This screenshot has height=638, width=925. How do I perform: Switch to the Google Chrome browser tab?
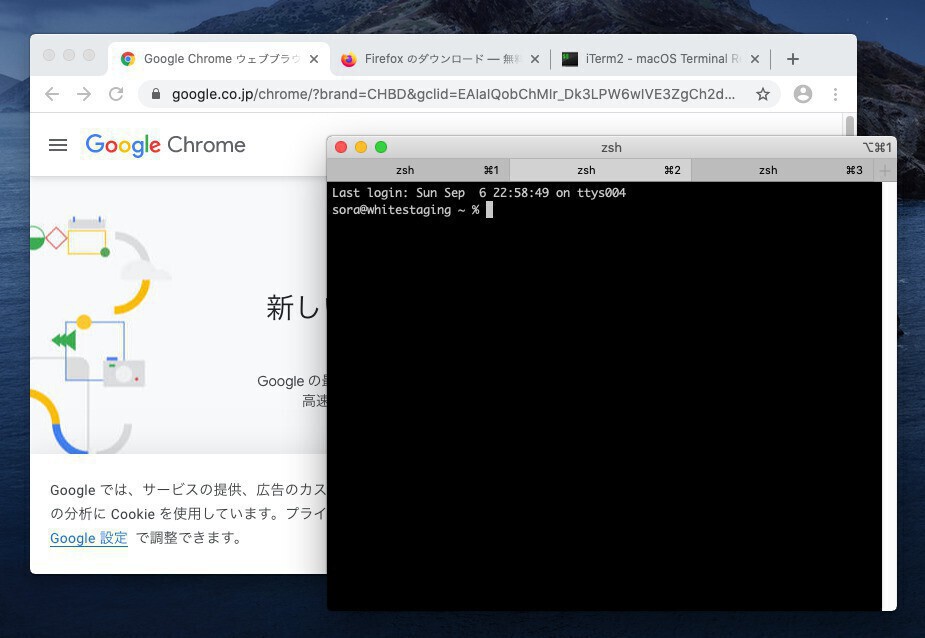(219, 59)
